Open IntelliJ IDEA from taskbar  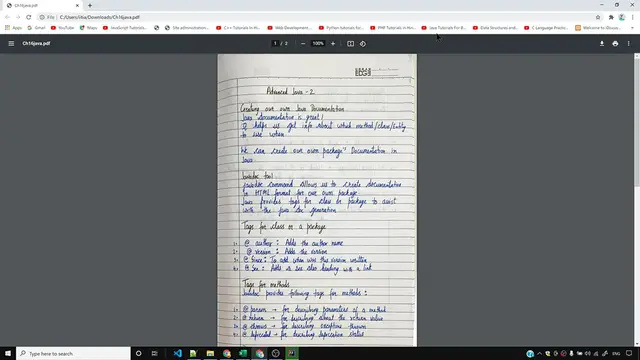tap(292, 353)
